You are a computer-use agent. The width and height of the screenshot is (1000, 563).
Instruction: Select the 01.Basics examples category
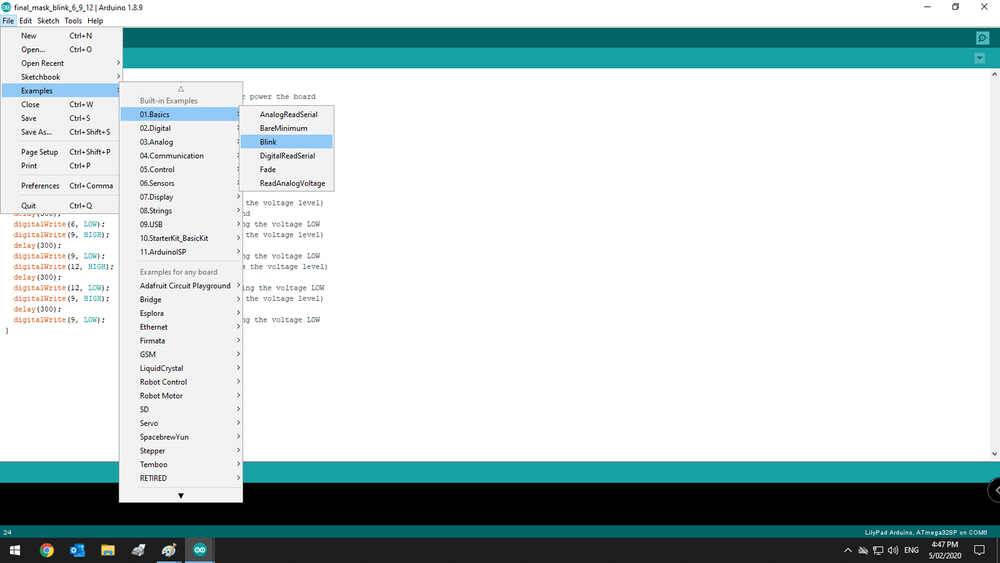(x=180, y=114)
